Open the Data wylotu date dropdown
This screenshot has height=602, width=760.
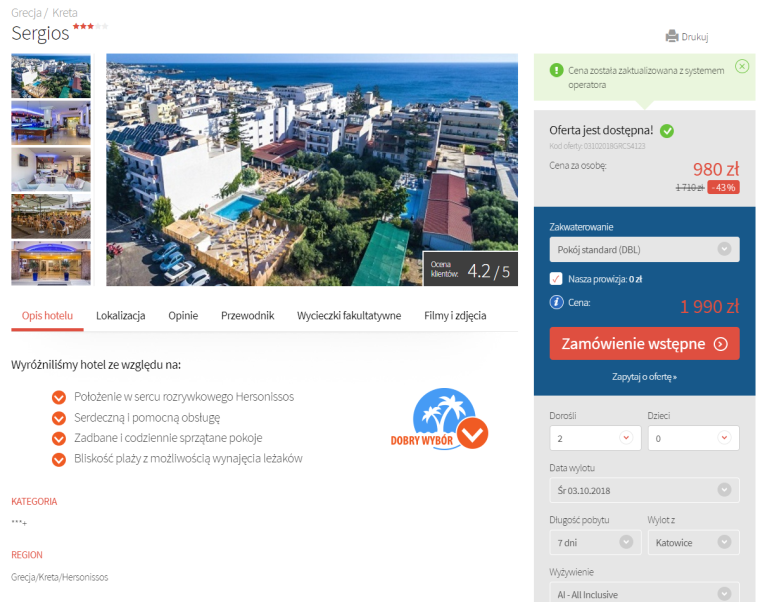click(644, 490)
